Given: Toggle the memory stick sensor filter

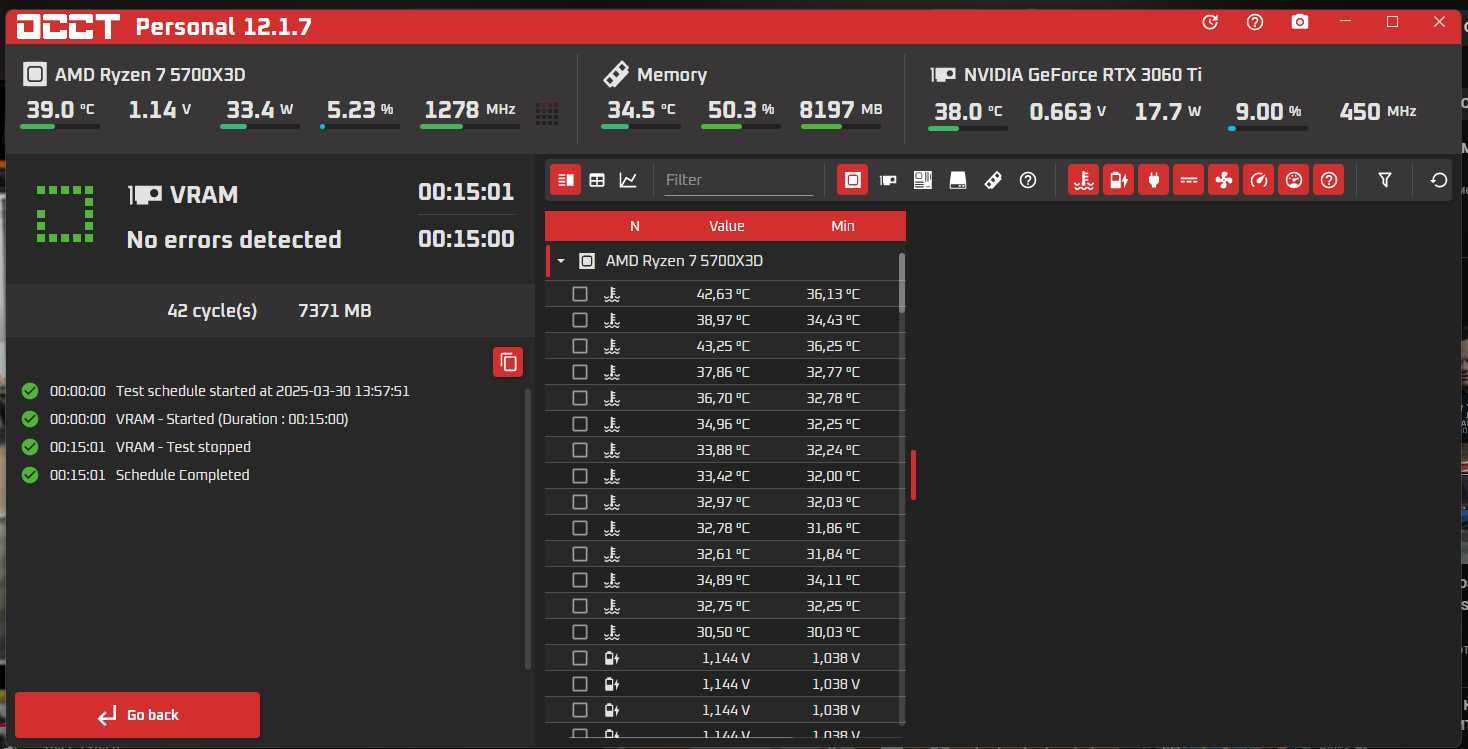Looking at the screenshot, I should point(993,180).
